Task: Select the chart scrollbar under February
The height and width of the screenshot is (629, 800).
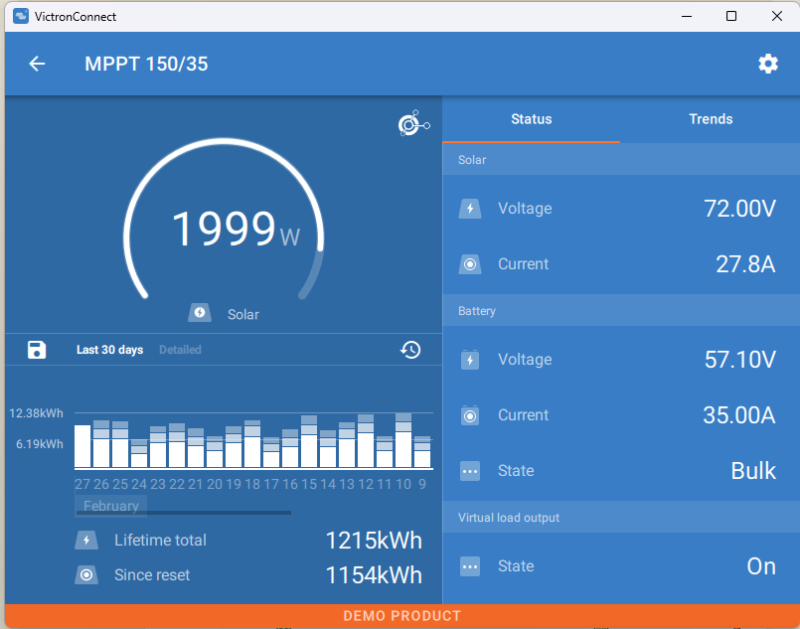Action: tap(183, 513)
